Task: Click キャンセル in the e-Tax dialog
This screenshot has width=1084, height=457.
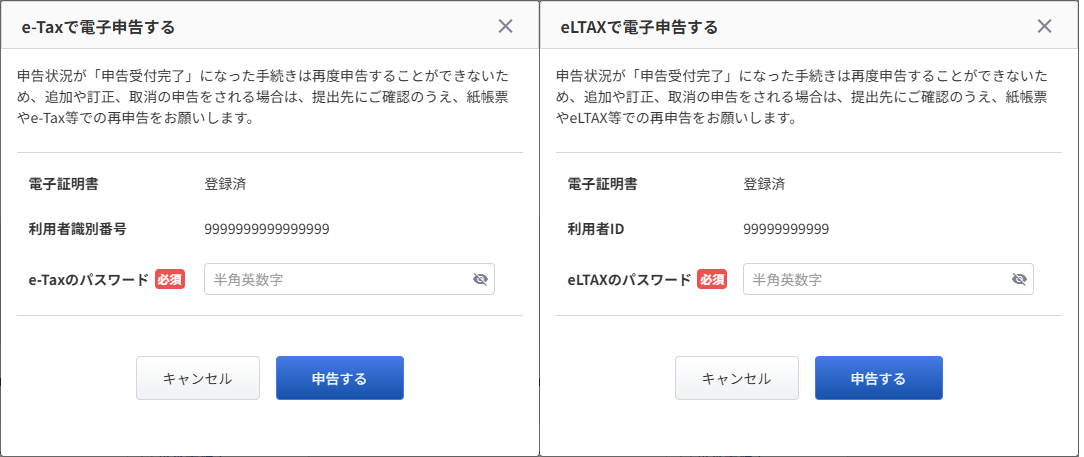Action: pyautogui.click(x=198, y=378)
